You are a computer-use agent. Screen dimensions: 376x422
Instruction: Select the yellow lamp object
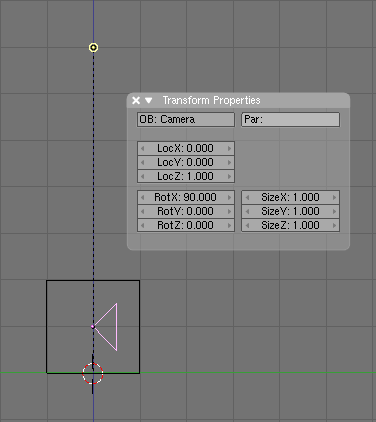93,48
